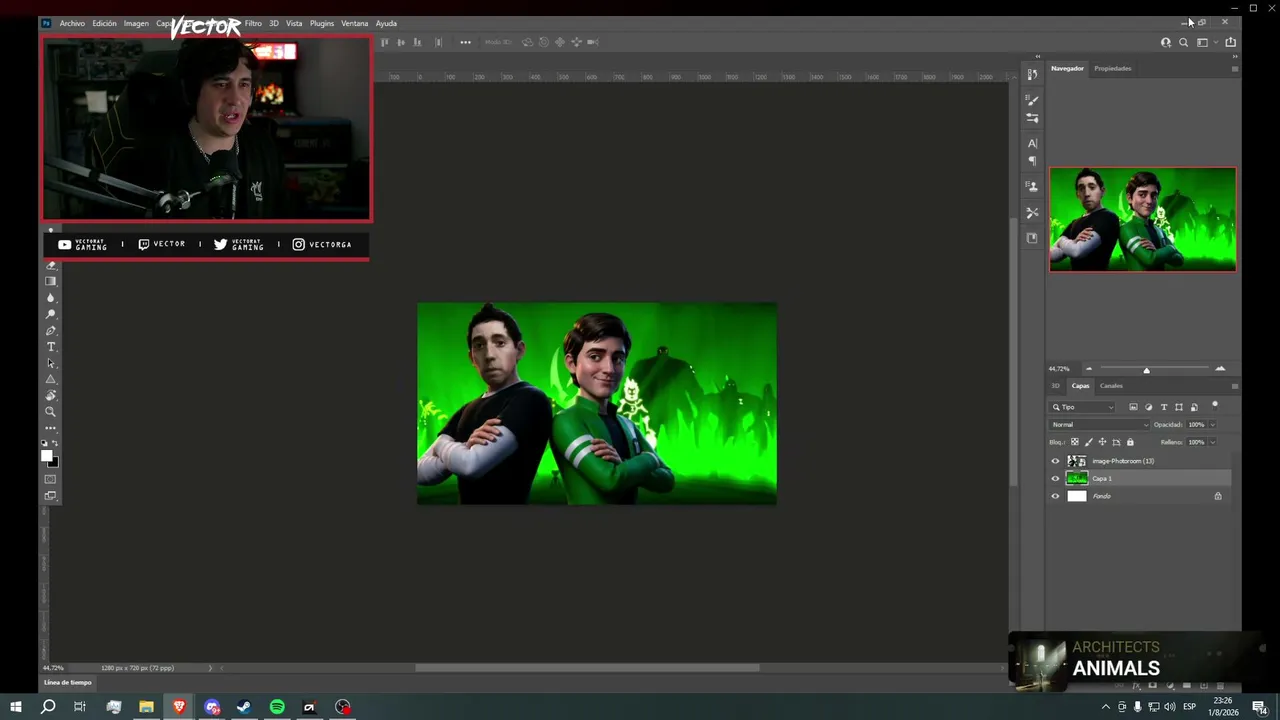The height and width of the screenshot is (720, 1280).
Task: Collapse the right panels double-arrow
Action: point(1234,56)
